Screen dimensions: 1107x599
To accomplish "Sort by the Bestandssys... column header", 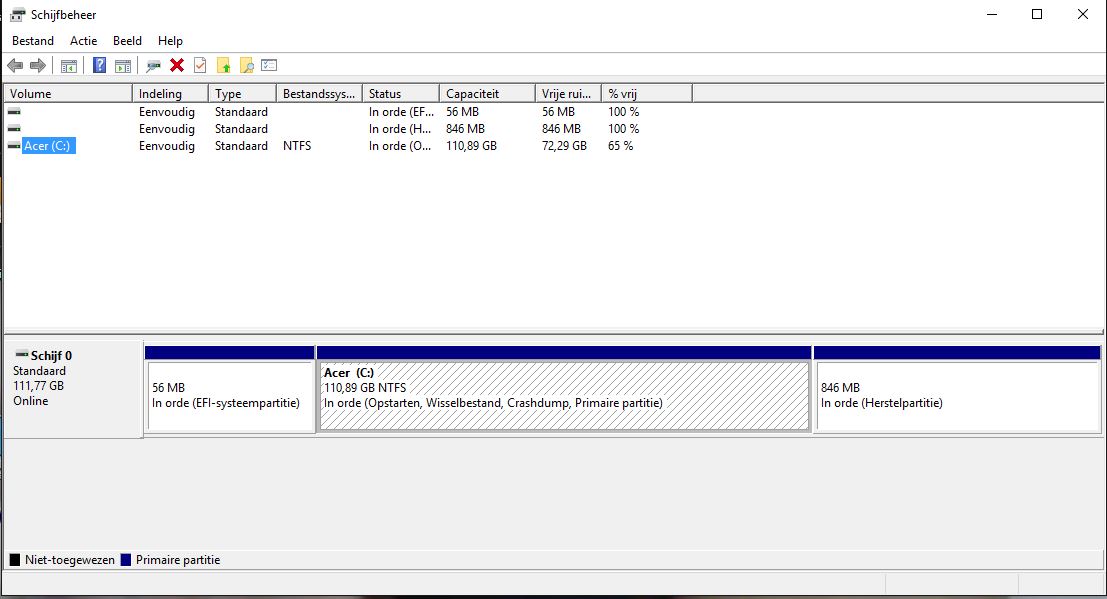I will click(x=319, y=93).
